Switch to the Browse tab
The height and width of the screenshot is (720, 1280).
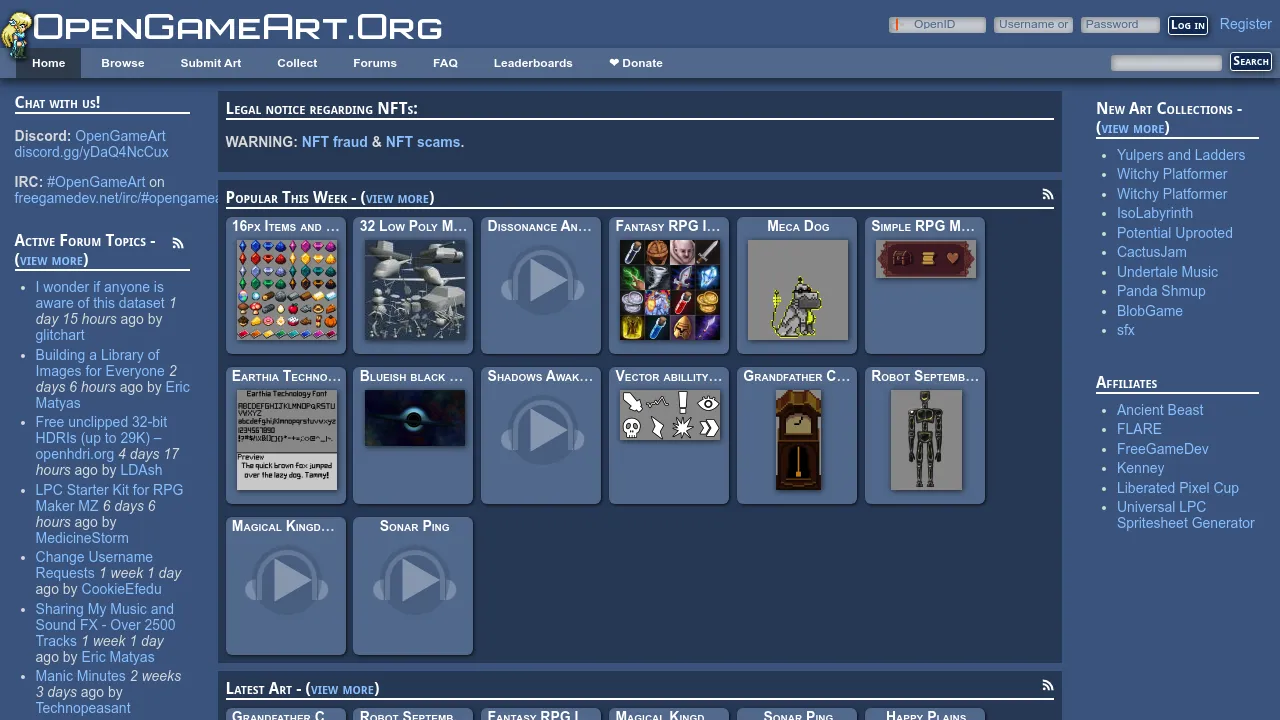coord(122,63)
